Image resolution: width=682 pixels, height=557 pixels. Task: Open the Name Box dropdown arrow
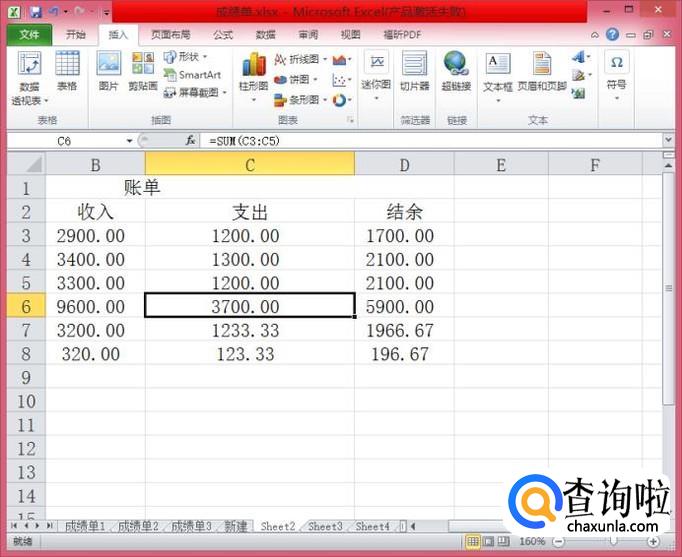point(129,141)
